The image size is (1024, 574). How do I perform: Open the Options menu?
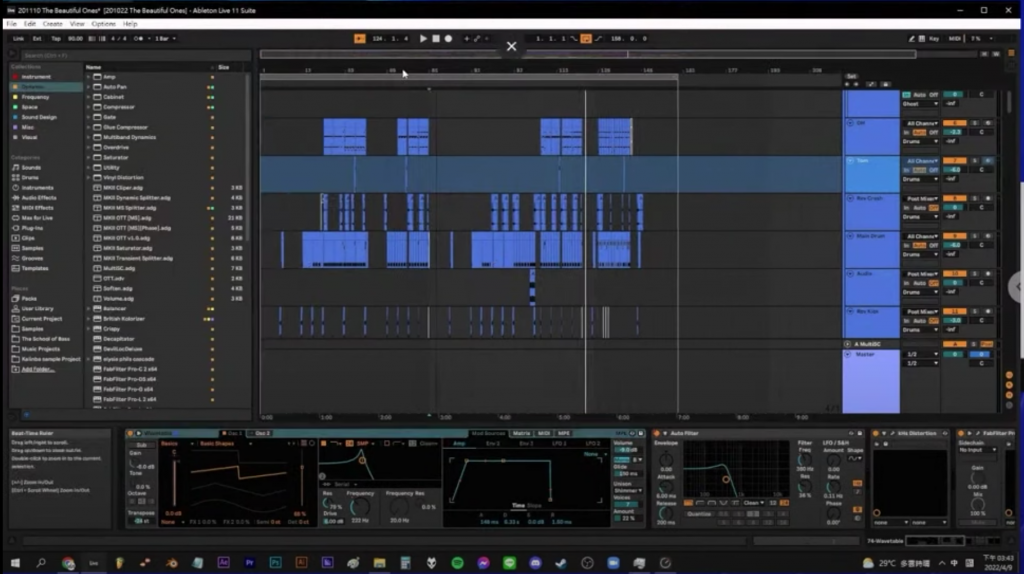pyautogui.click(x=103, y=24)
